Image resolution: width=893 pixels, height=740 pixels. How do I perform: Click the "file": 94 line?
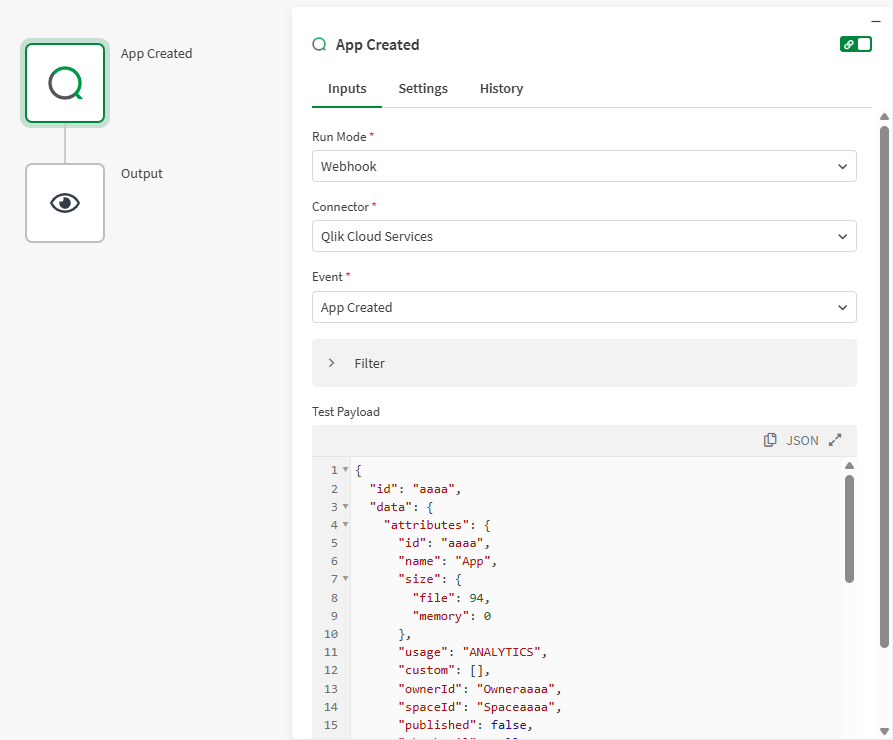tap(451, 598)
